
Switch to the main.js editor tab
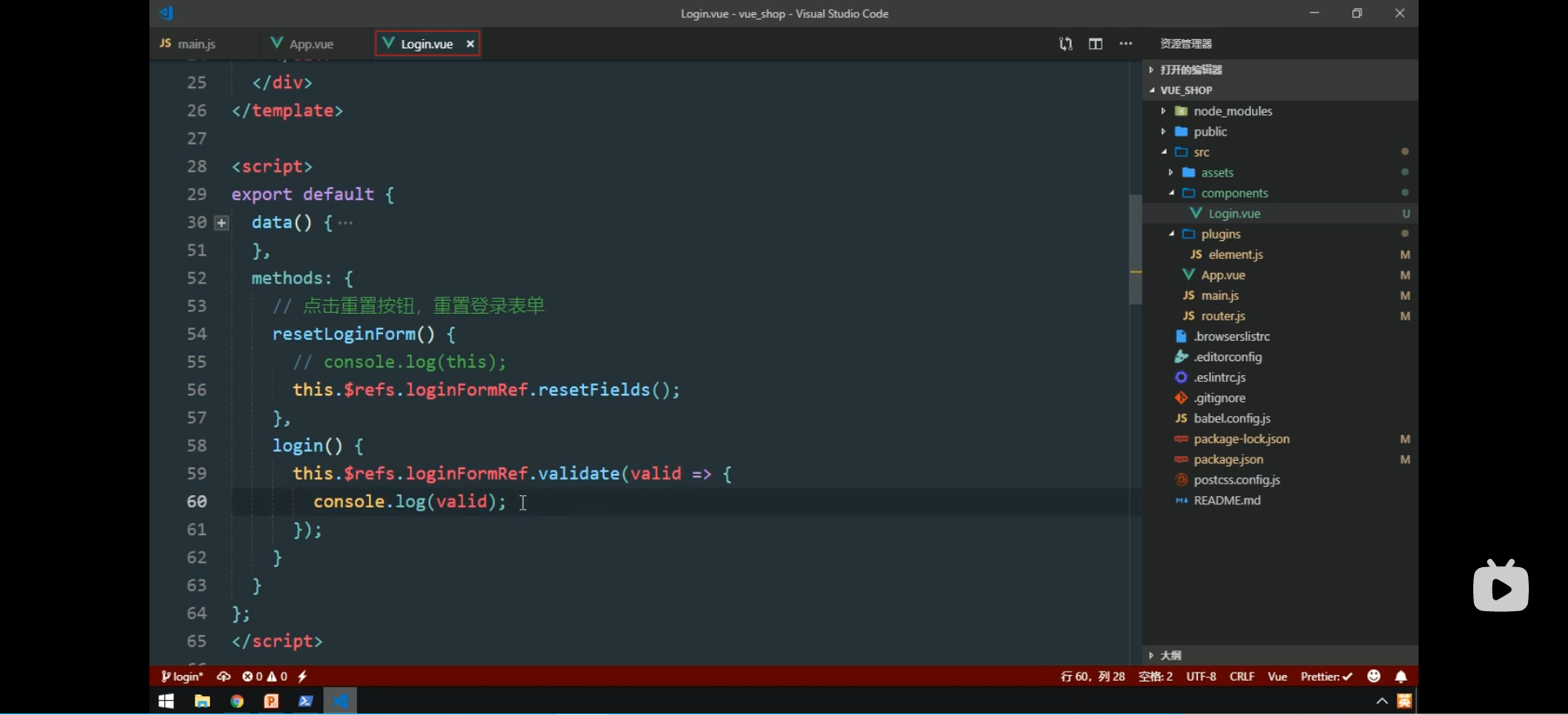(x=188, y=43)
